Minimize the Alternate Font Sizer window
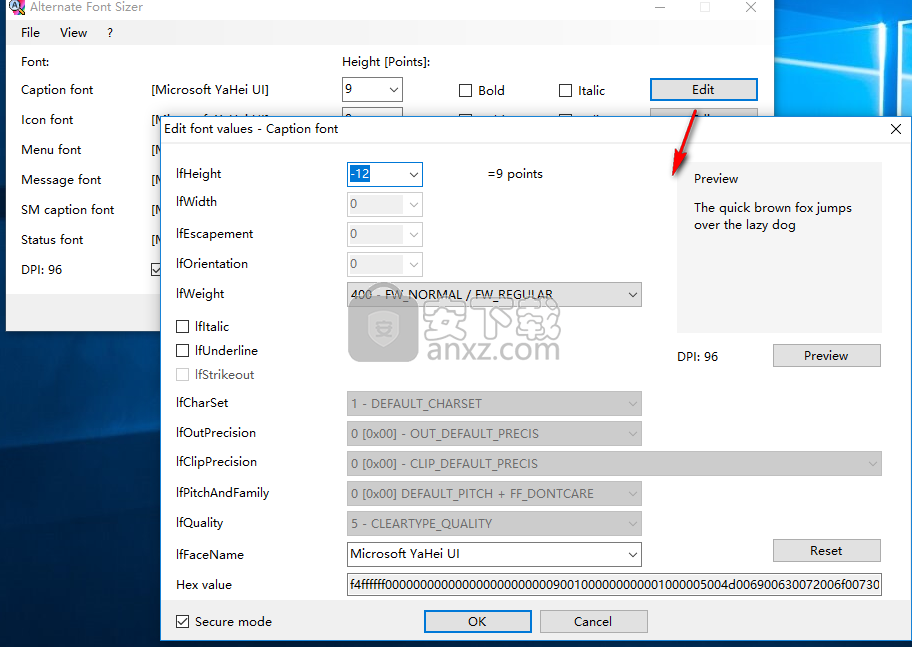This screenshot has width=912, height=647. tap(660, 7)
